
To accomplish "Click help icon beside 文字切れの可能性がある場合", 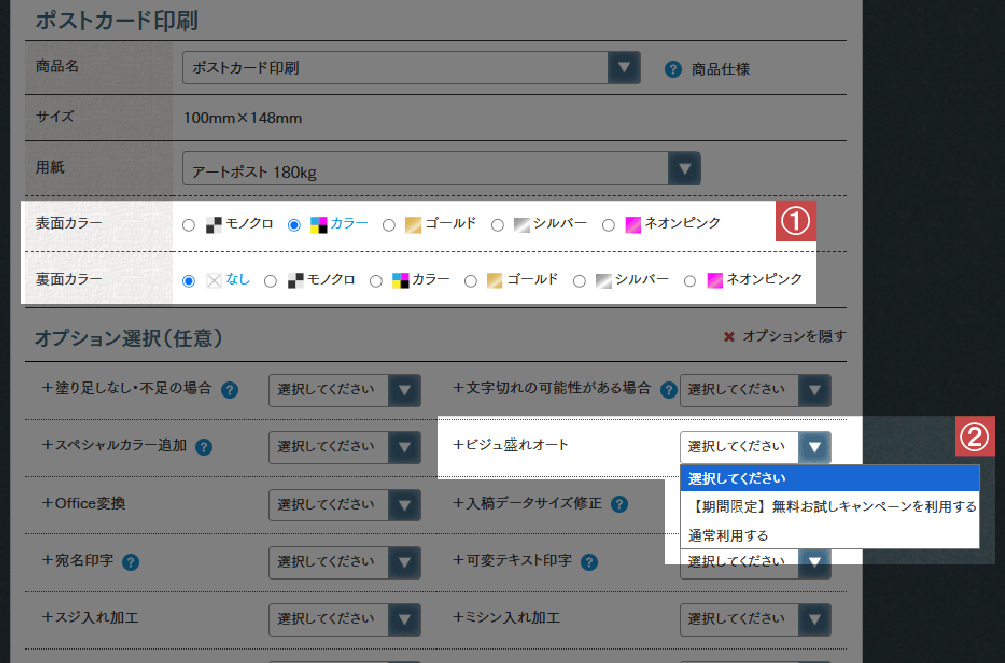I will [x=669, y=390].
